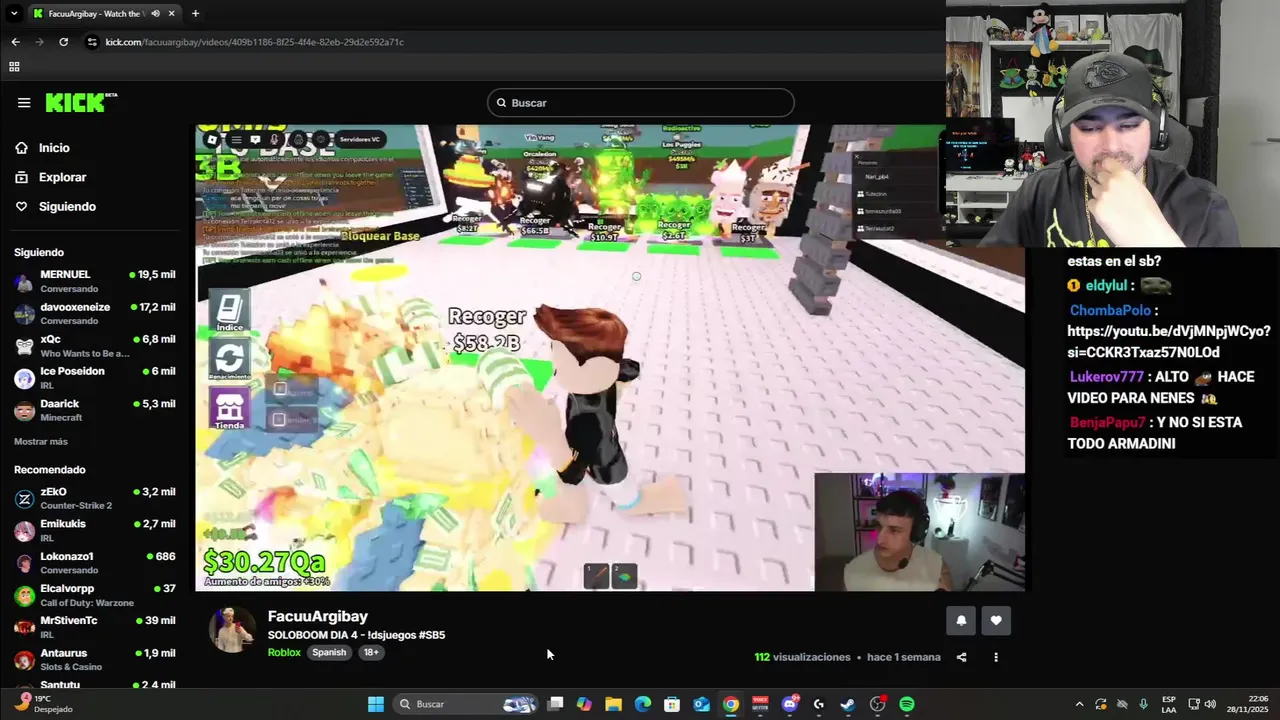Focus the Kick Buscar search field

pyautogui.click(x=641, y=103)
